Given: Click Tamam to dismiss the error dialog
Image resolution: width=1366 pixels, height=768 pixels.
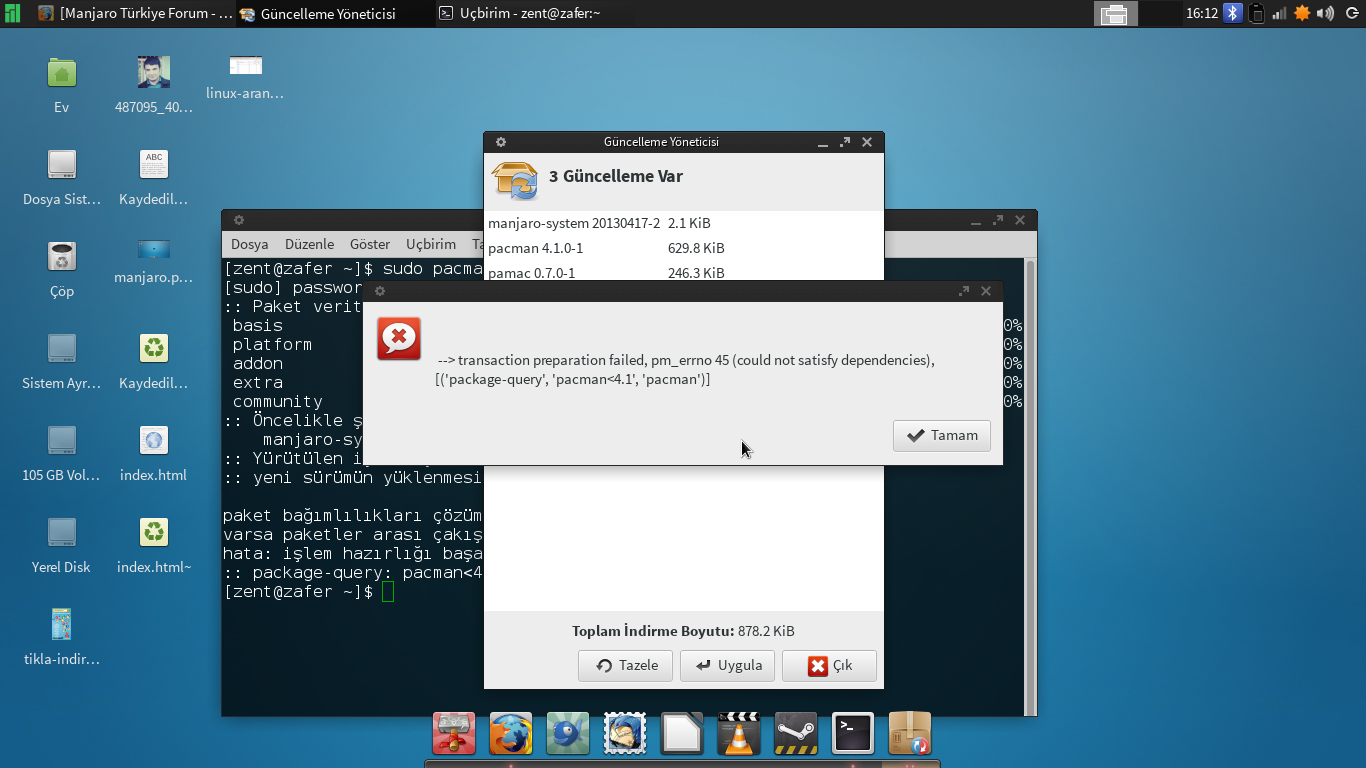Looking at the screenshot, I should tap(942, 435).
